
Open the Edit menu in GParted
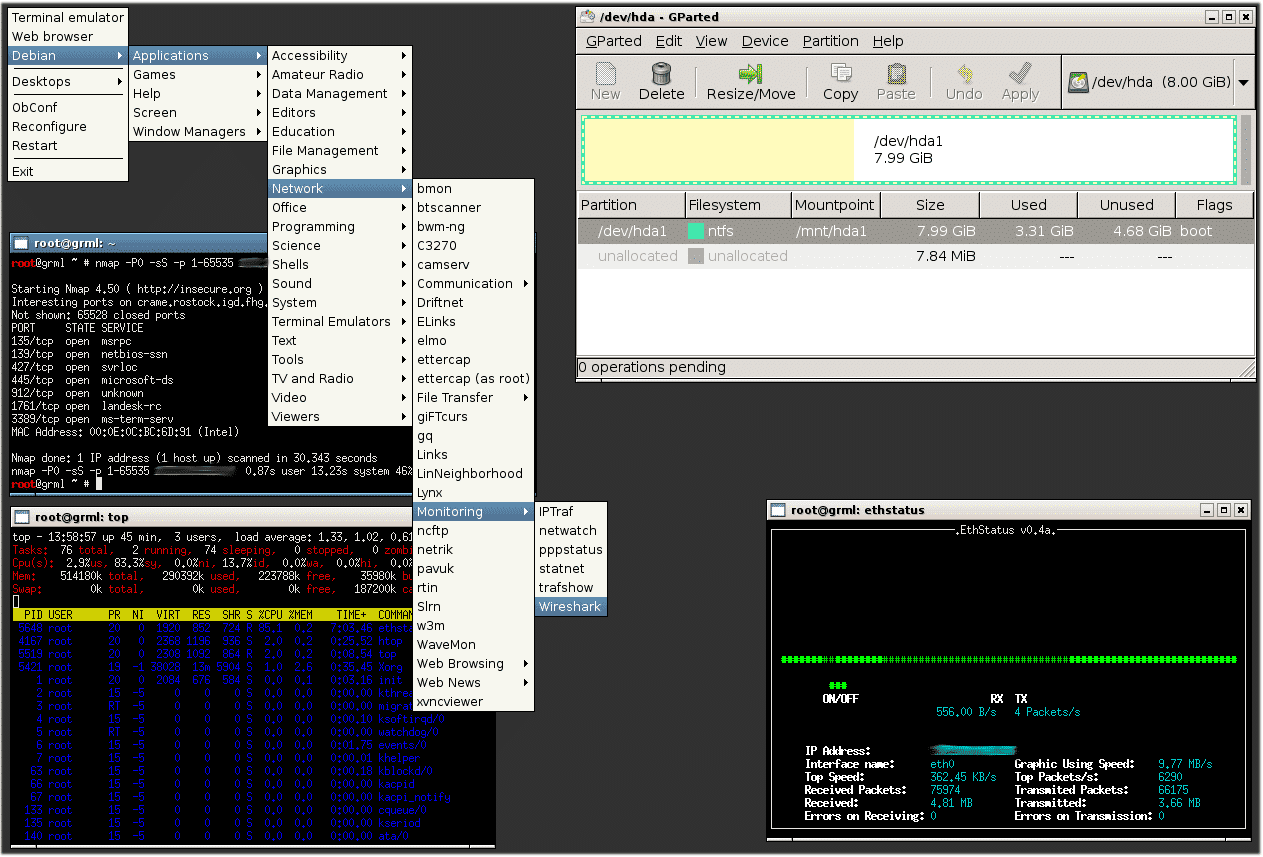click(x=669, y=41)
